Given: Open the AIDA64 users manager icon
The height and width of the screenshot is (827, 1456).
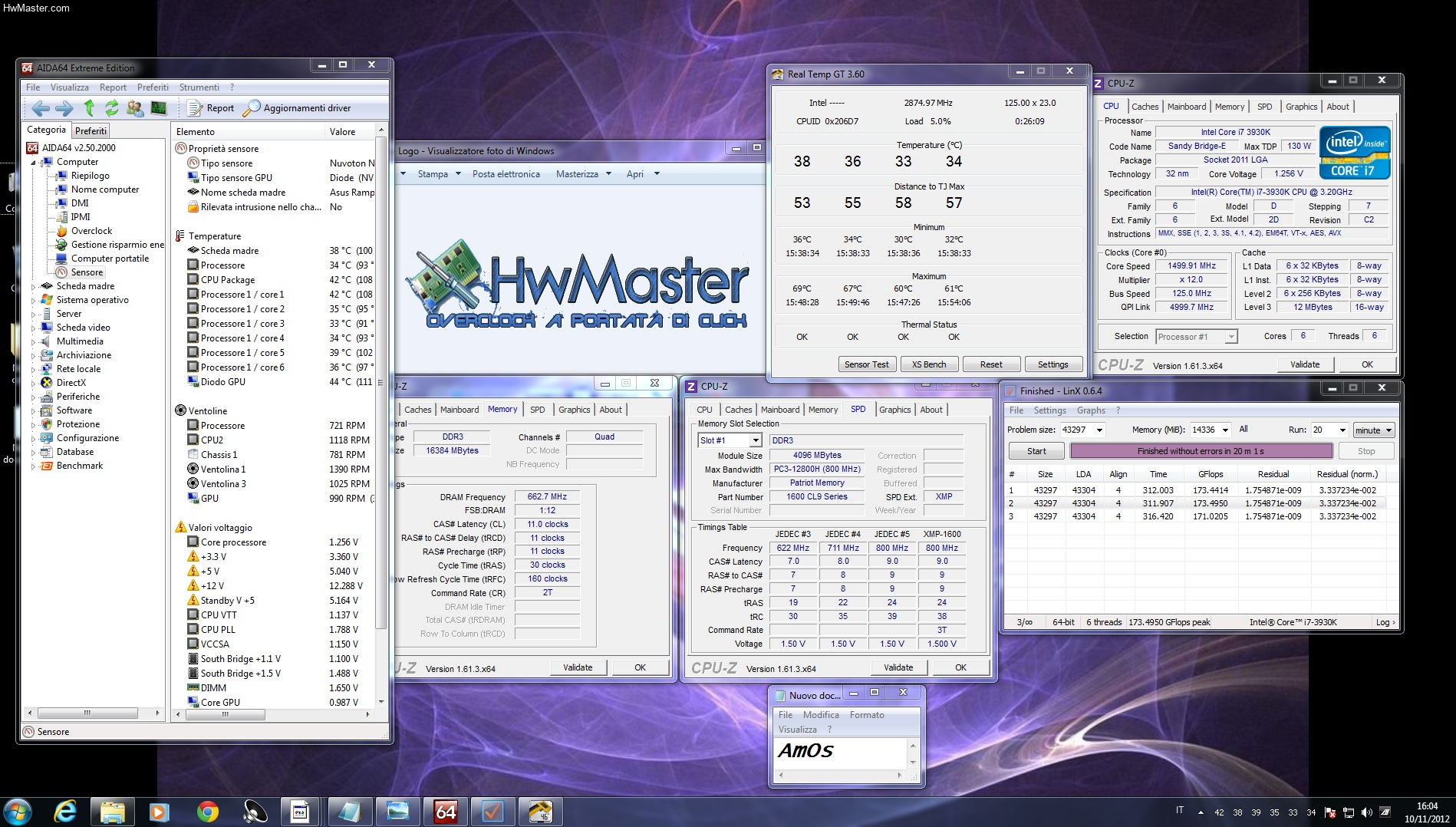Looking at the screenshot, I should (135, 108).
